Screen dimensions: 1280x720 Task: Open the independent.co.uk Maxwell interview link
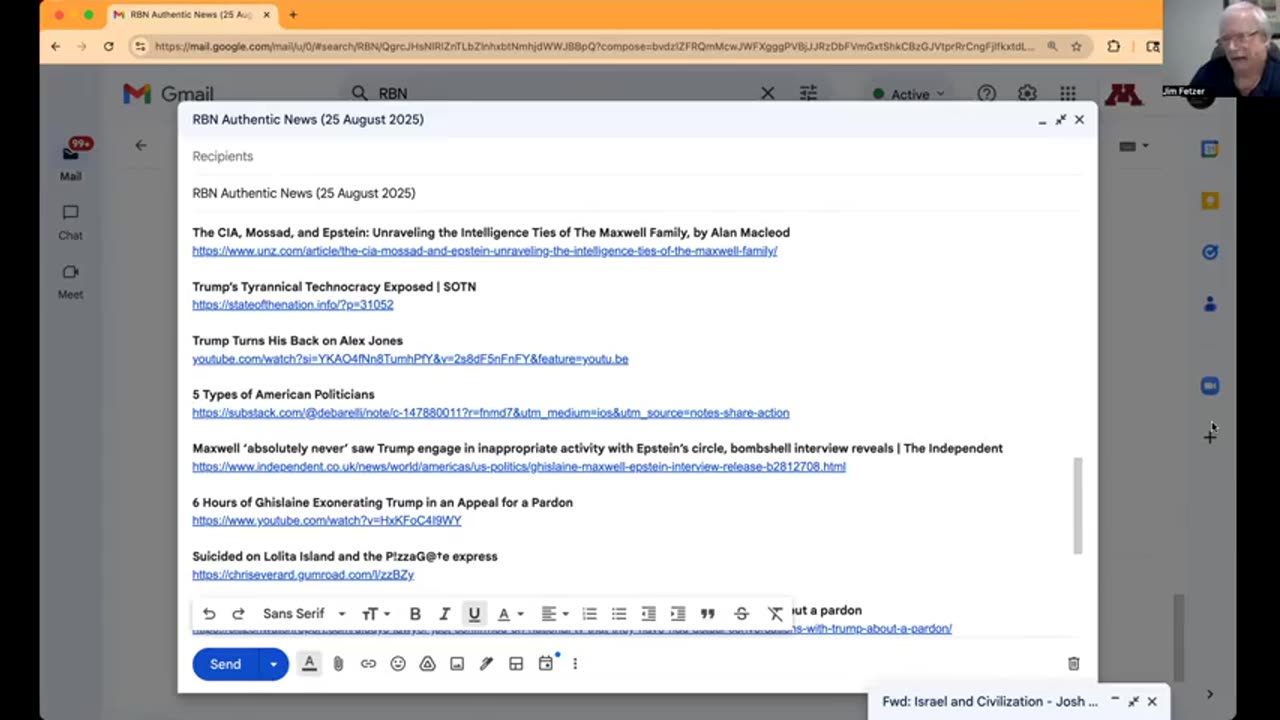(x=519, y=467)
